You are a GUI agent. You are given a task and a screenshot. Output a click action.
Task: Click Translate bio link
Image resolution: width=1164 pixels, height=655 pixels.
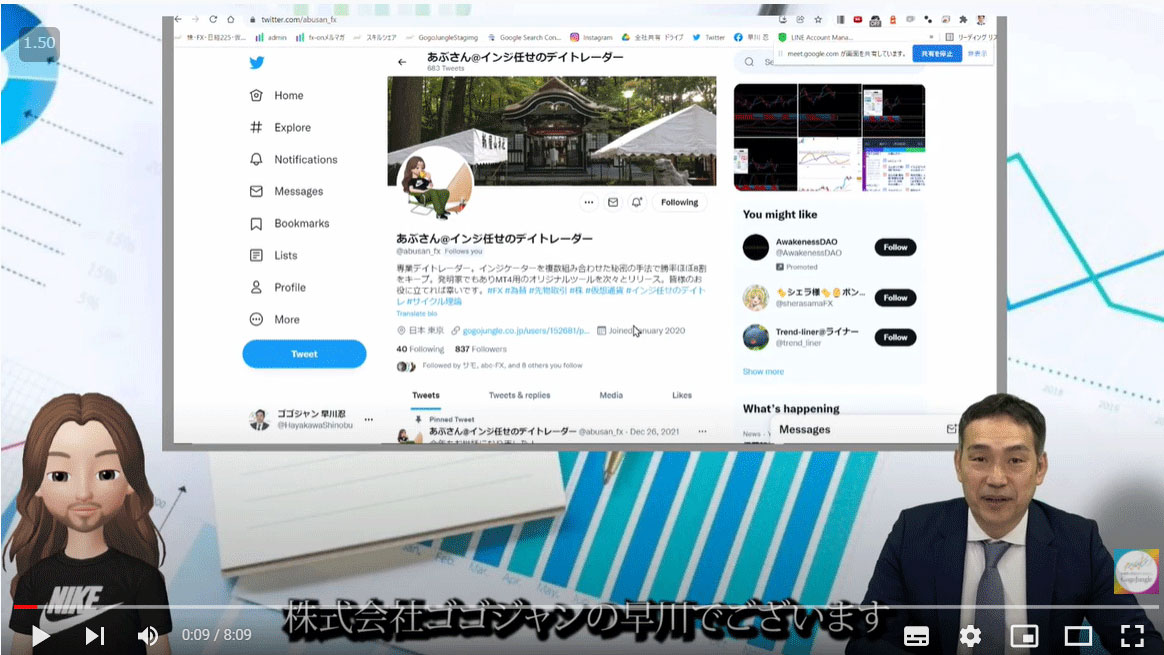416,313
